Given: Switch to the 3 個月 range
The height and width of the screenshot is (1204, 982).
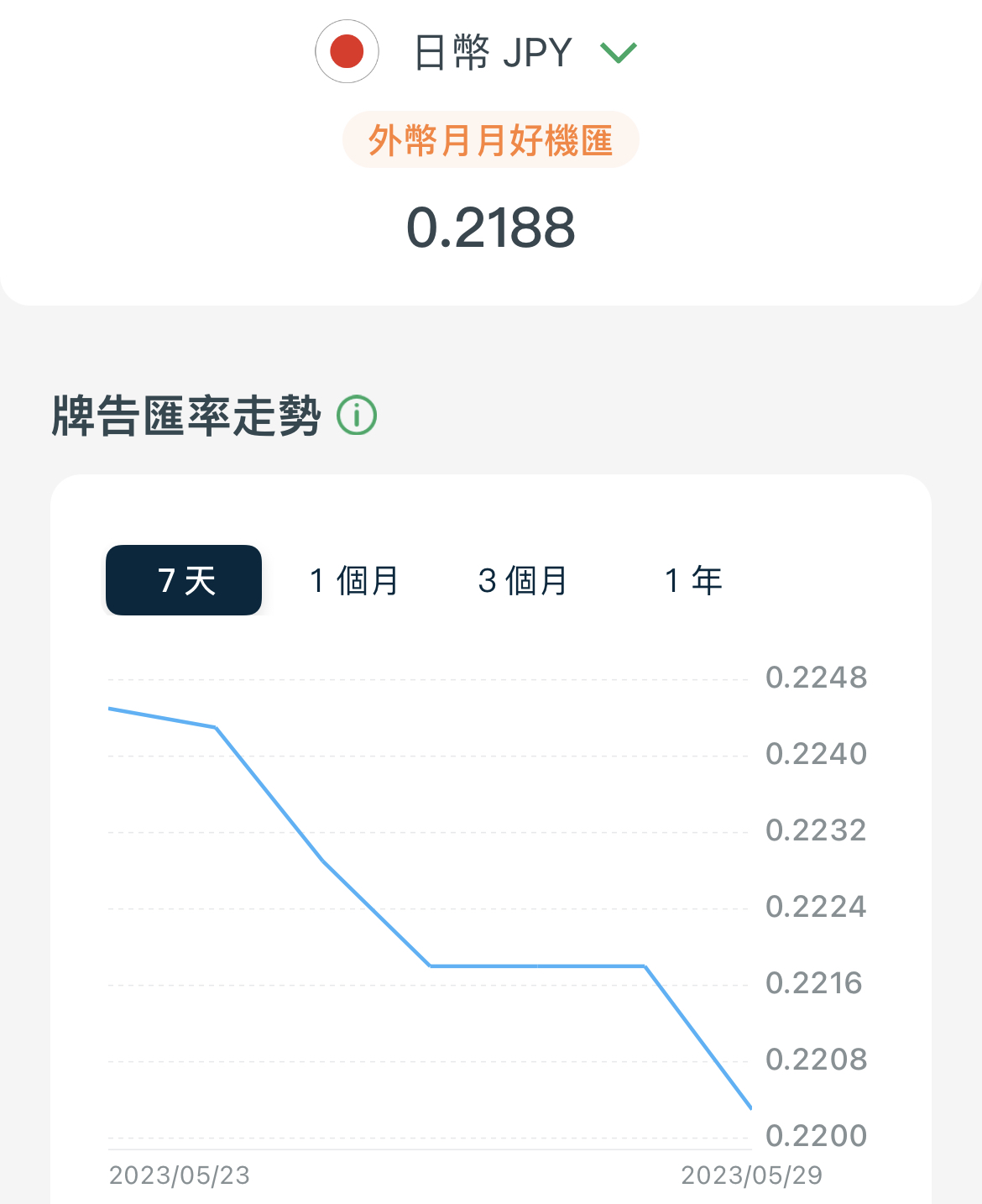Looking at the screenshot, I should coord(523,580).
